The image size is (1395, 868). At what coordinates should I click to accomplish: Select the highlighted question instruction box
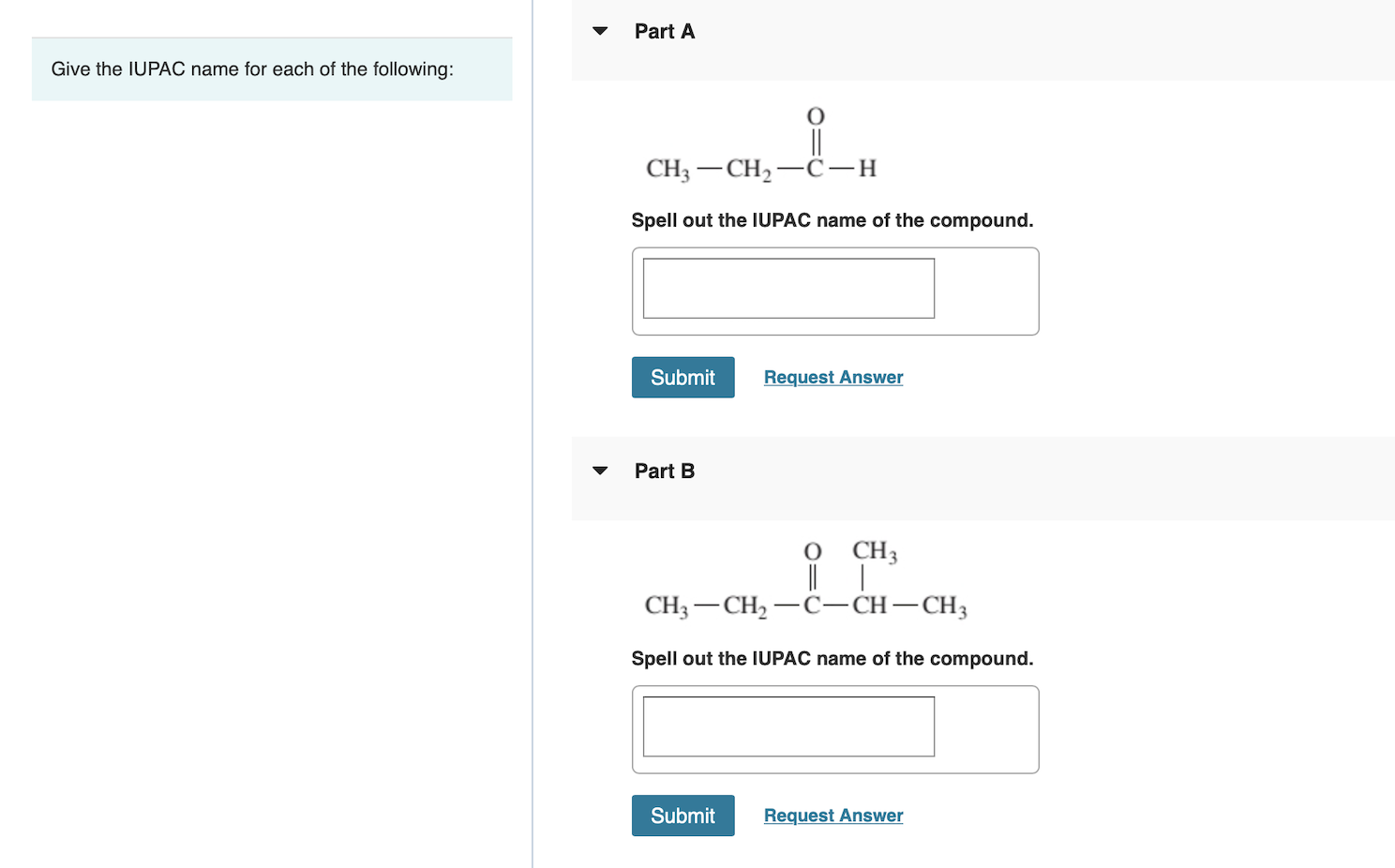(x=271, y=68)
